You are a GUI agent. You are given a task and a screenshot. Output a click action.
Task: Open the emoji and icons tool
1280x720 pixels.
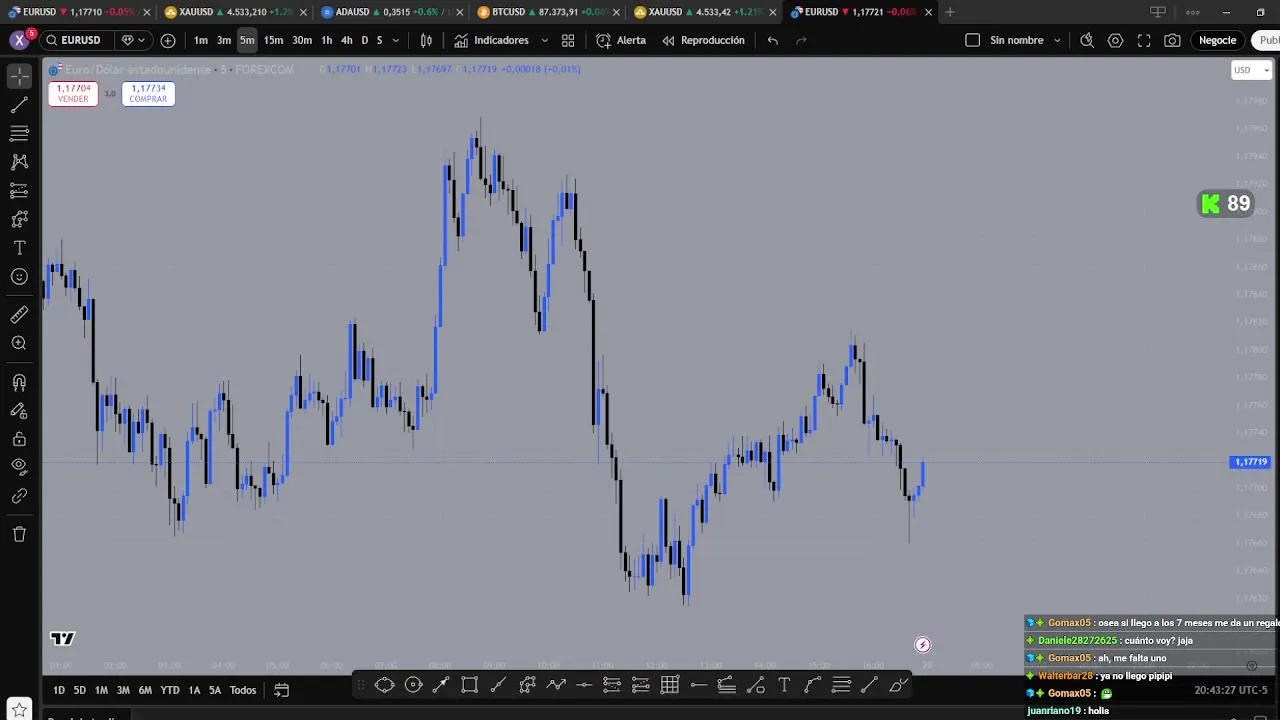[19, 277]
